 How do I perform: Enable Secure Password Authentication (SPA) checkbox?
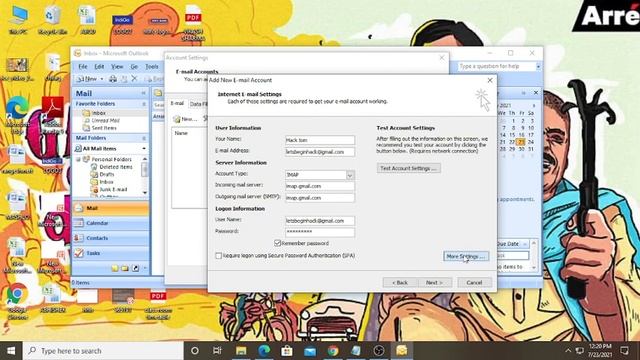point(218,256)
